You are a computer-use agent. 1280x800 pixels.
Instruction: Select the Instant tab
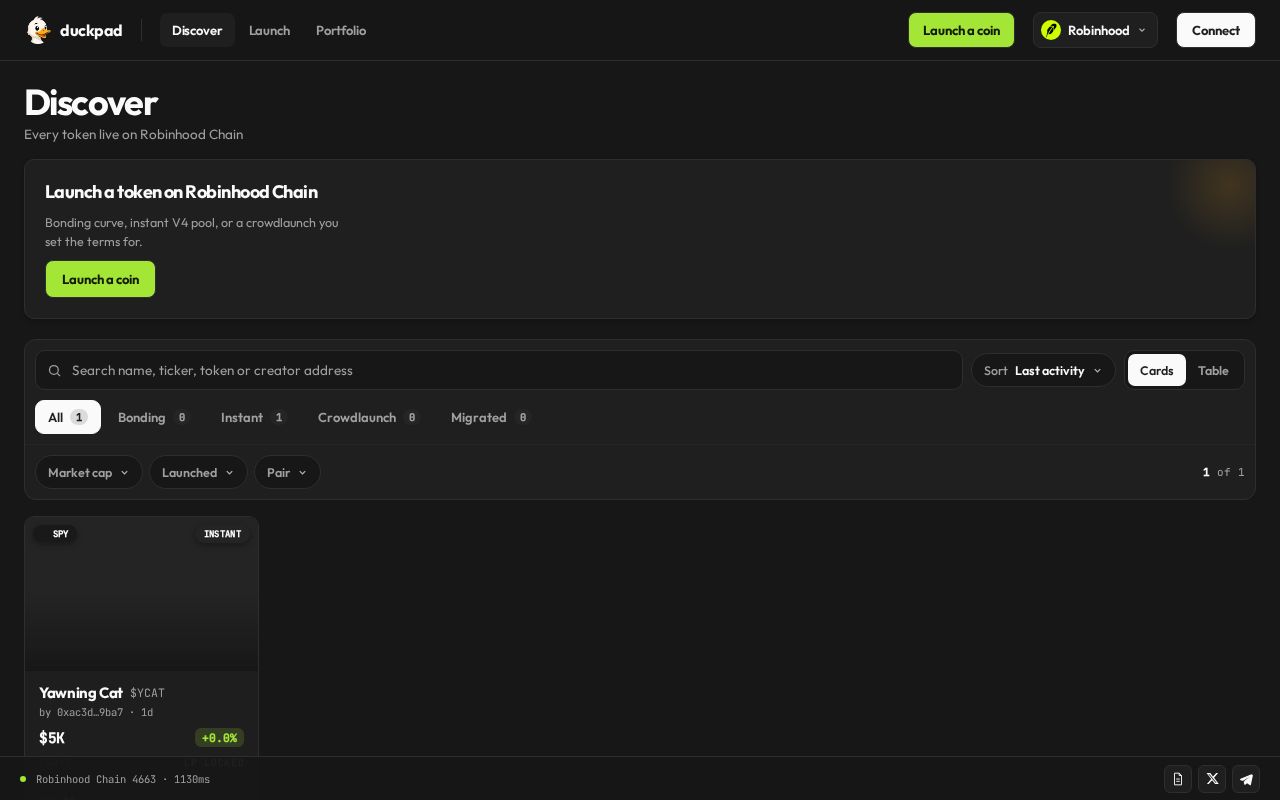click(x=253, y=417)
